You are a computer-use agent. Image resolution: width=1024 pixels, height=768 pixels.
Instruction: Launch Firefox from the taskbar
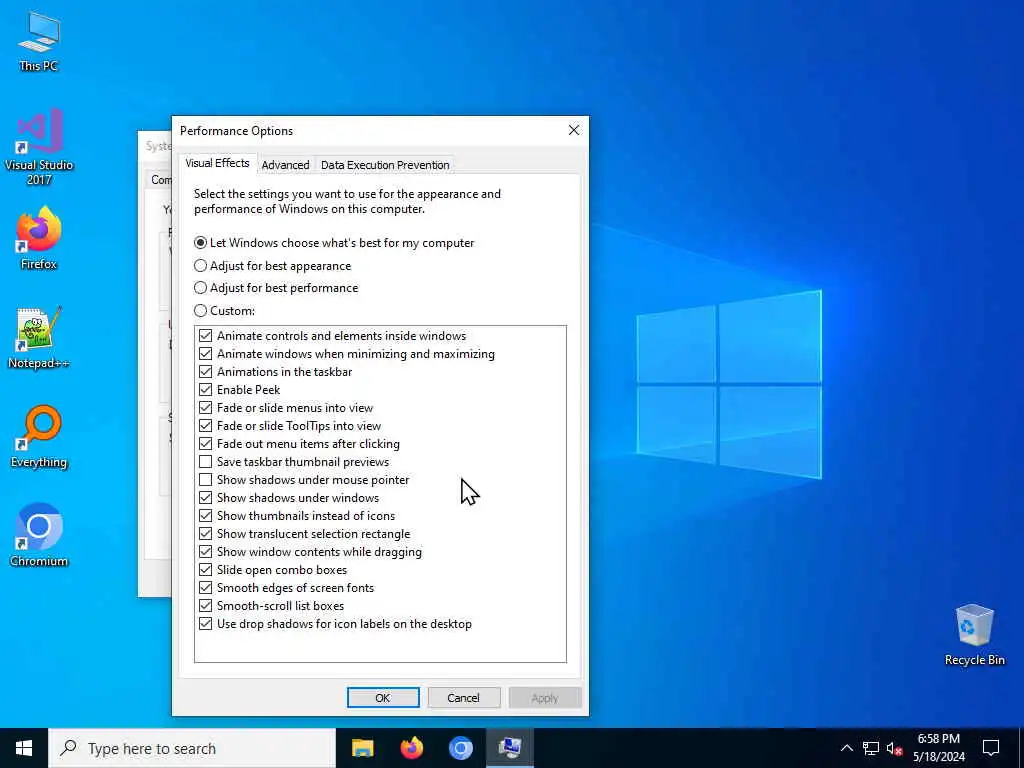pos(411,748)
